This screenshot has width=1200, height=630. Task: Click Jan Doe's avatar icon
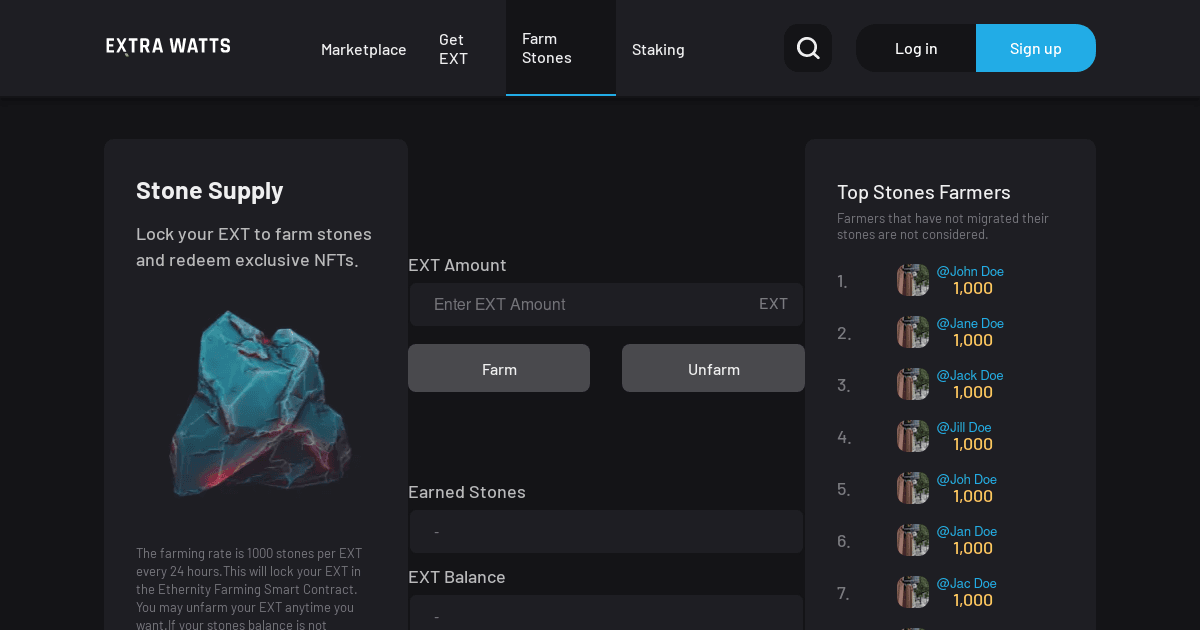[912, 540]
